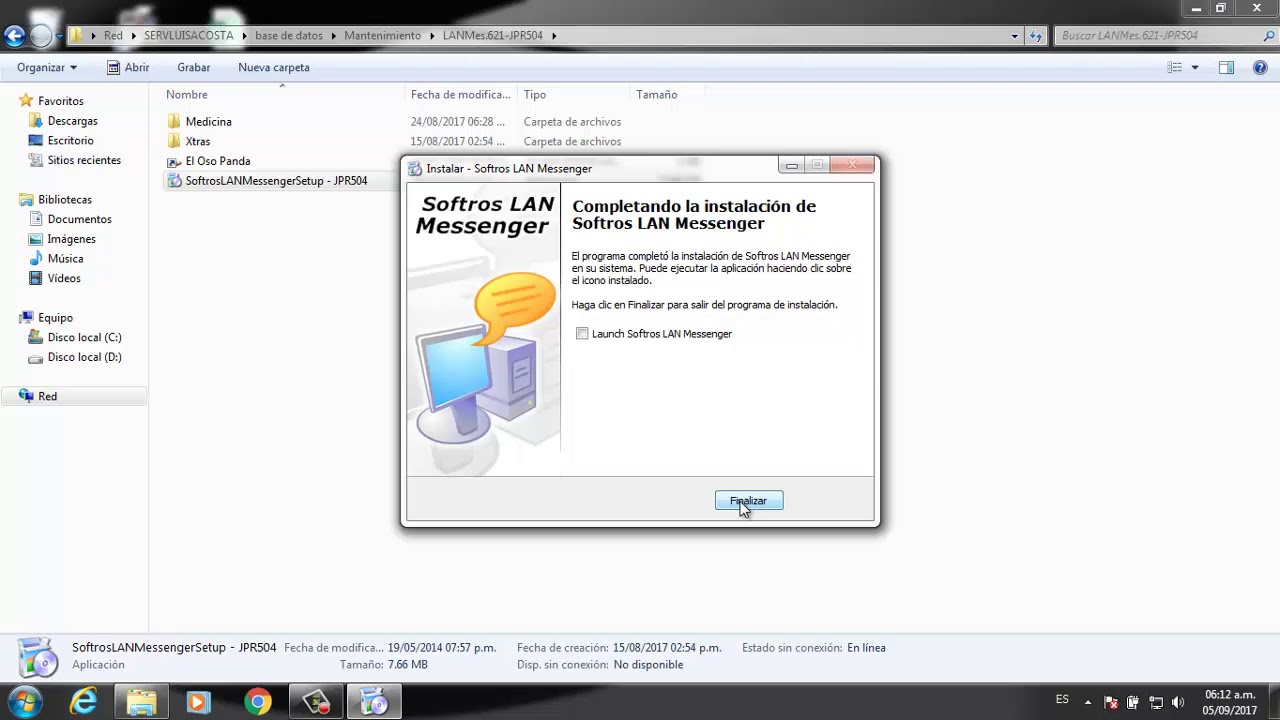
Task: Select Red in address breadcrumb
Action: pyautogui.click(x=113, y=35)
